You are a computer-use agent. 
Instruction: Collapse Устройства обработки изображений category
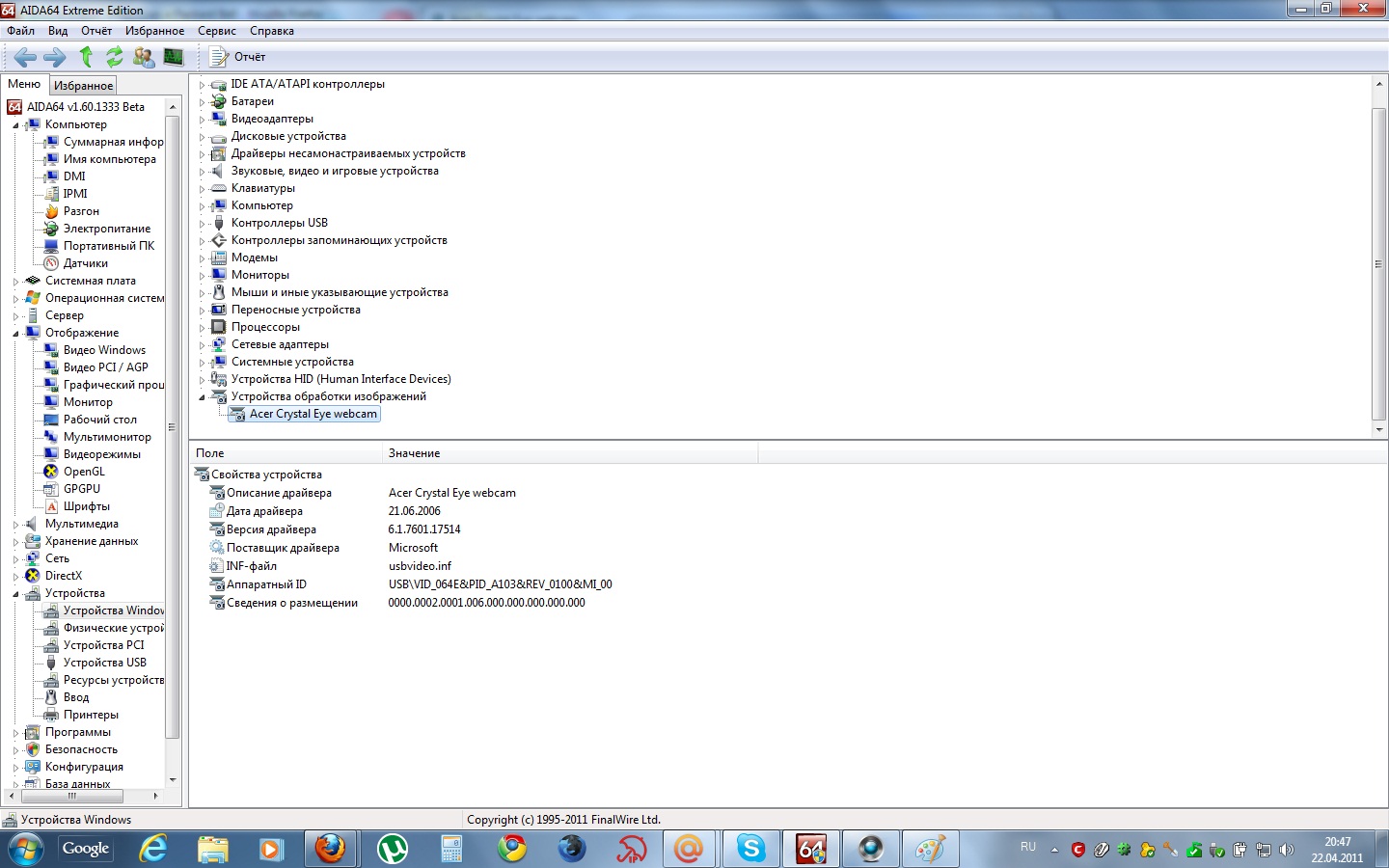pyautogui.click(x=202, y=397)
